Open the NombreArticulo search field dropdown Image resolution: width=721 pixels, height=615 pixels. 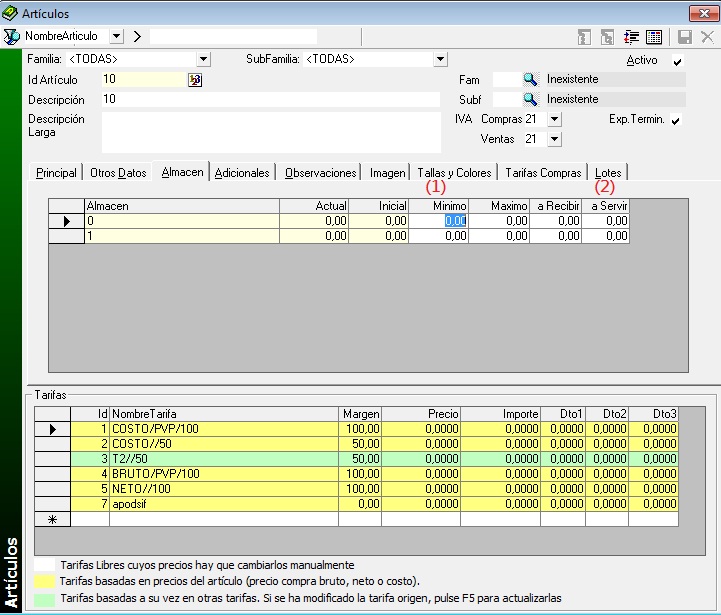coord(117,36)
